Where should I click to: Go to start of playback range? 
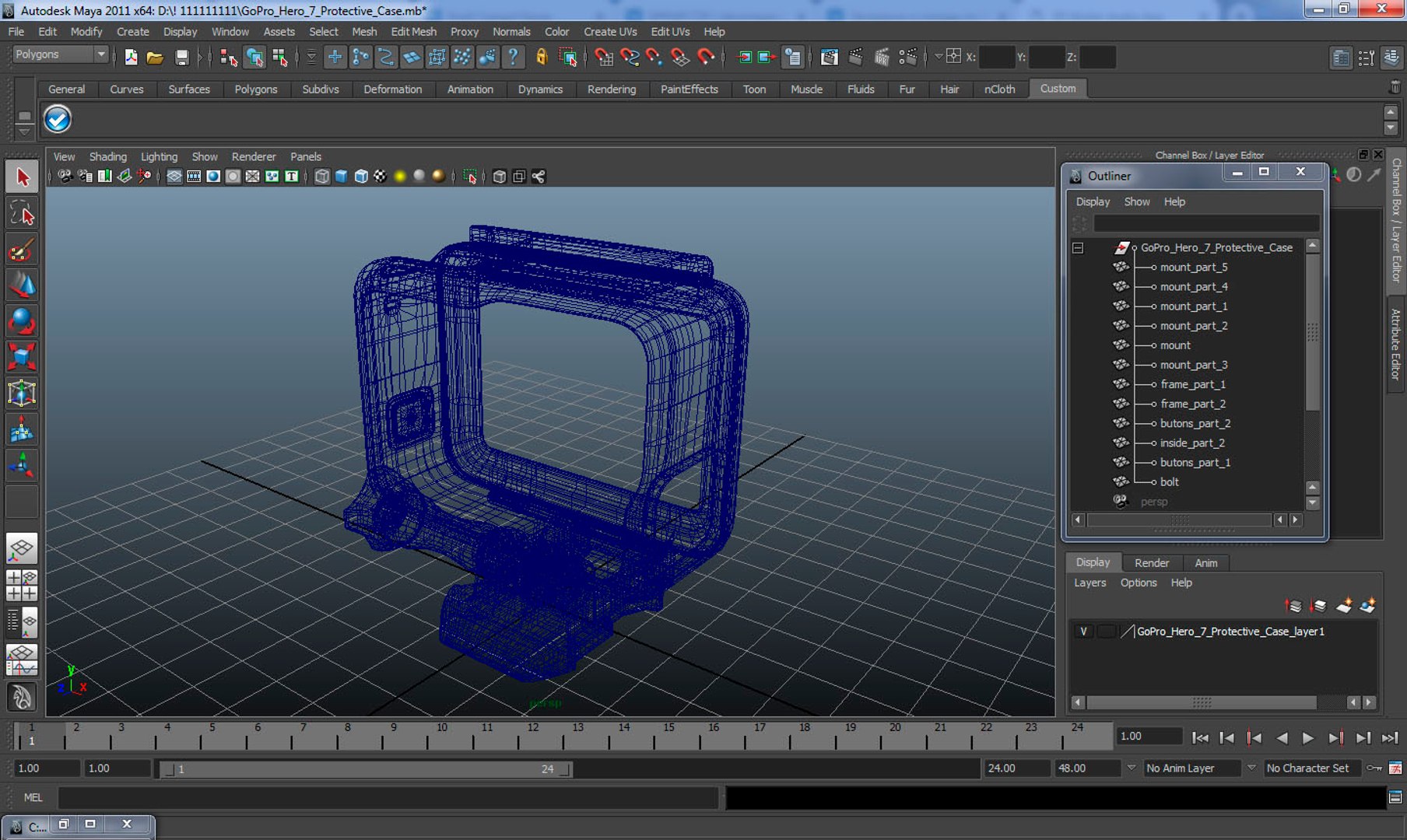(1200, 738)
